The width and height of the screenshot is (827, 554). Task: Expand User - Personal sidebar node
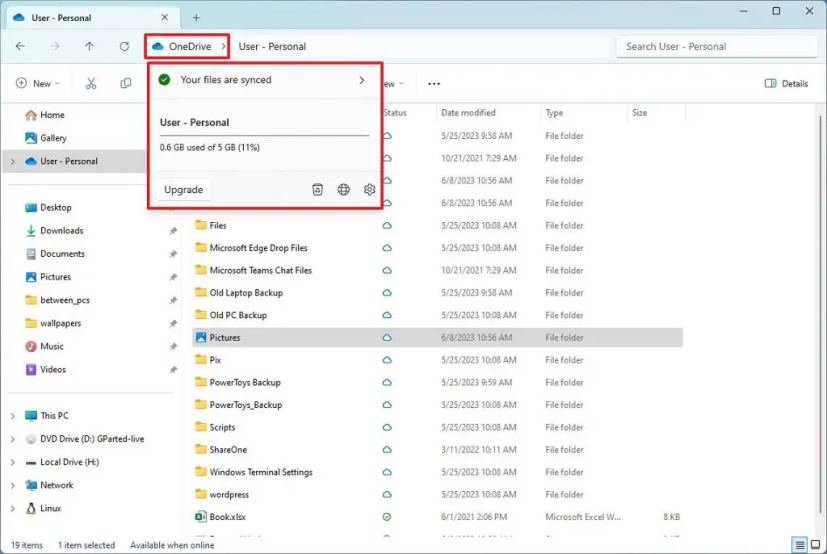coord(13,161)
